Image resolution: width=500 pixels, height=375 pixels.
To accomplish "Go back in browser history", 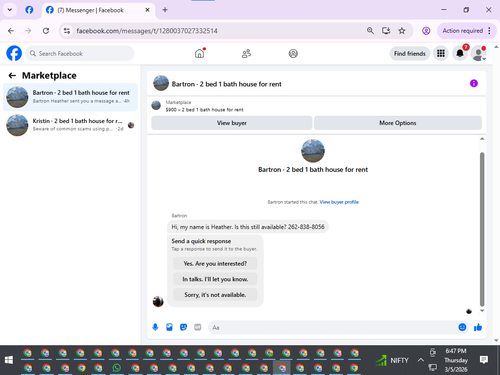I will [11, 31].
